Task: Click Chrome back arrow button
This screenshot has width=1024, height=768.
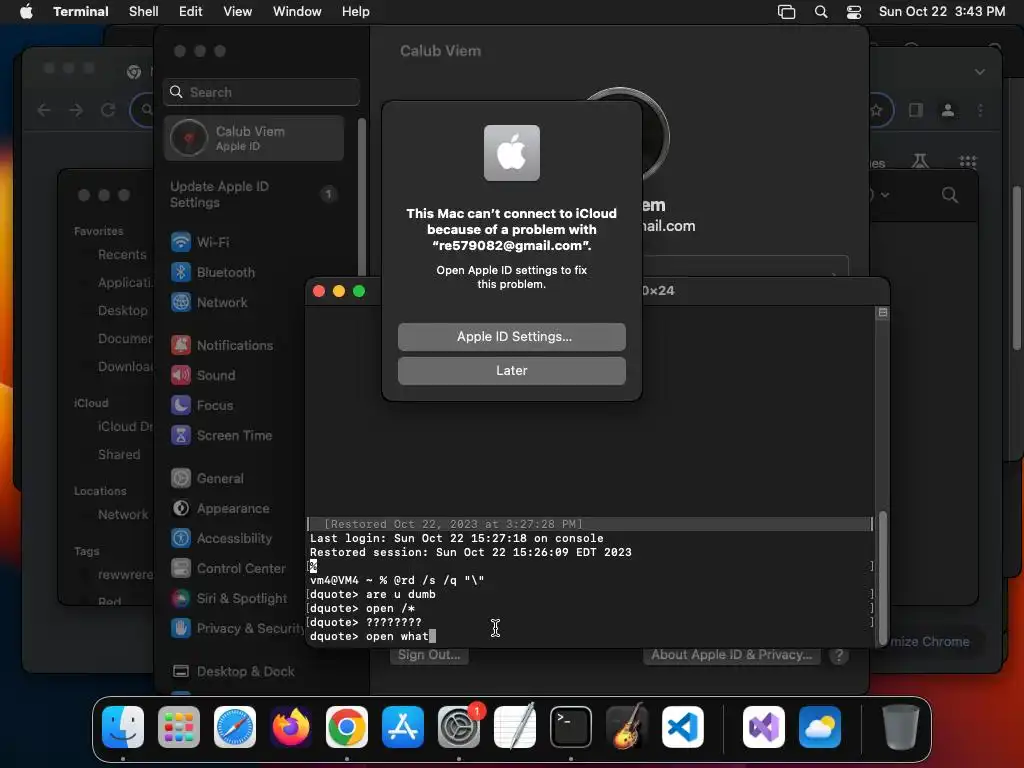Action: [44, 110]
